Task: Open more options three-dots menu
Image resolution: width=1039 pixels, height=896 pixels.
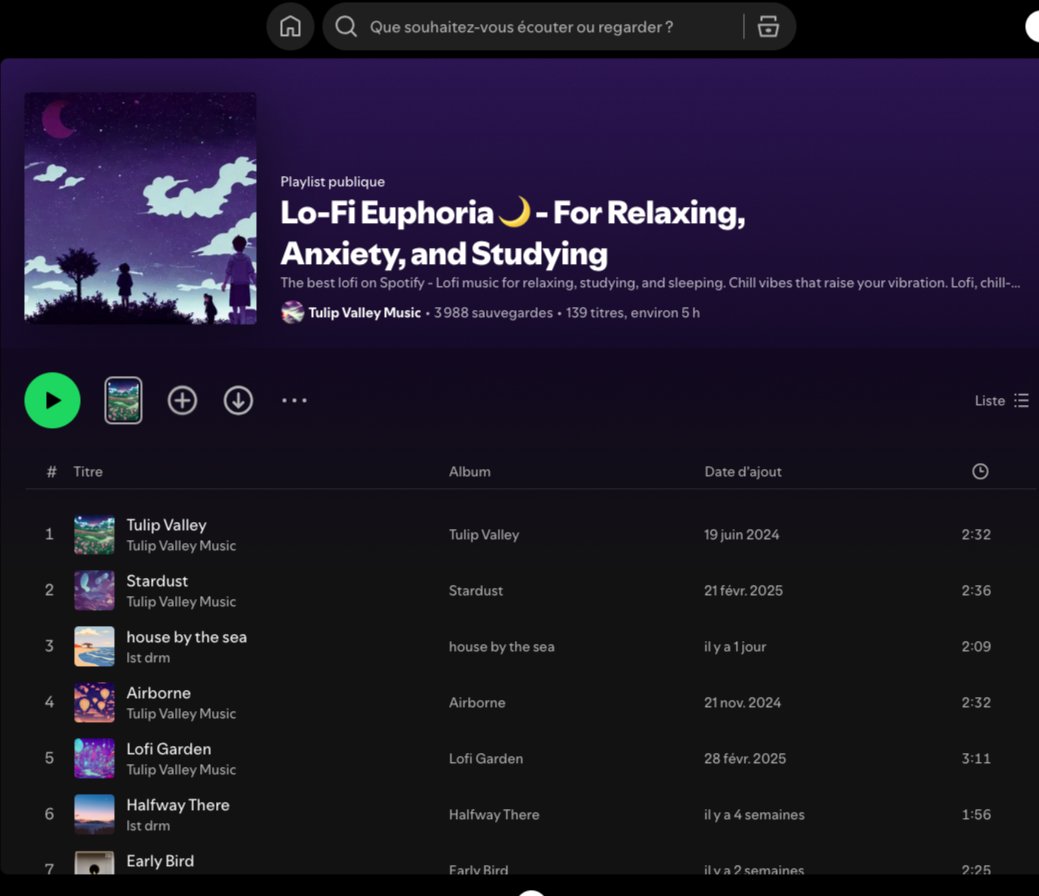Action: pos(294,400)
